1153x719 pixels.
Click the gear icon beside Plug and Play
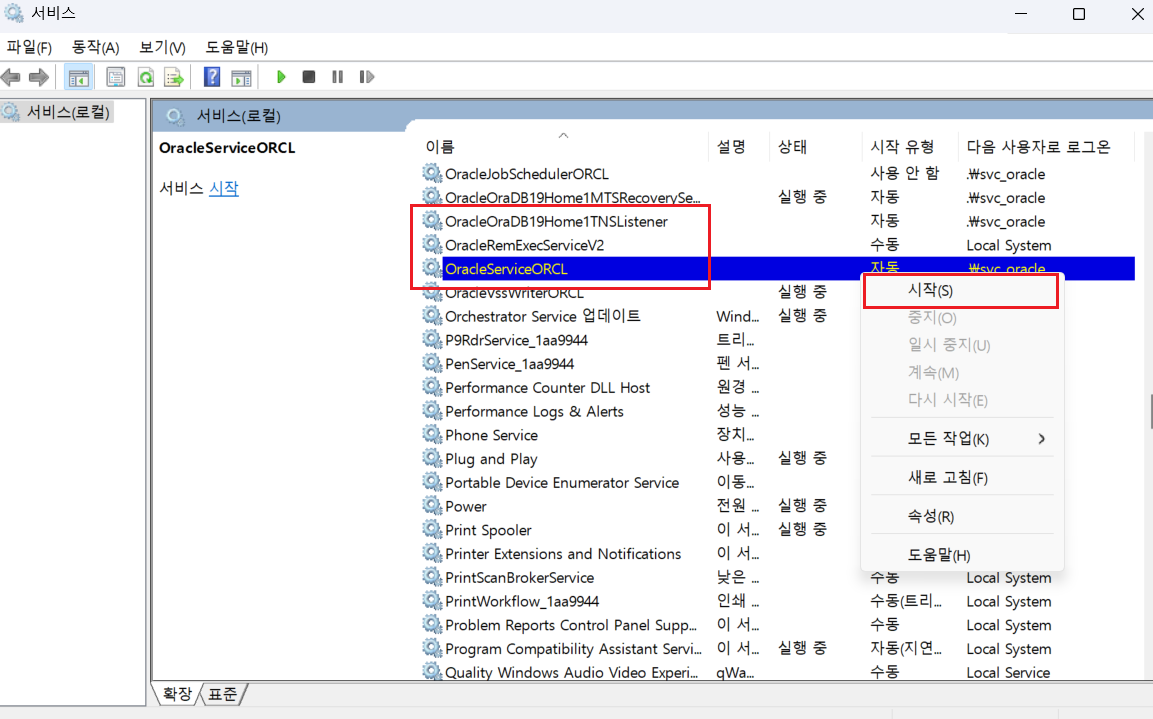tap(432, 458)
